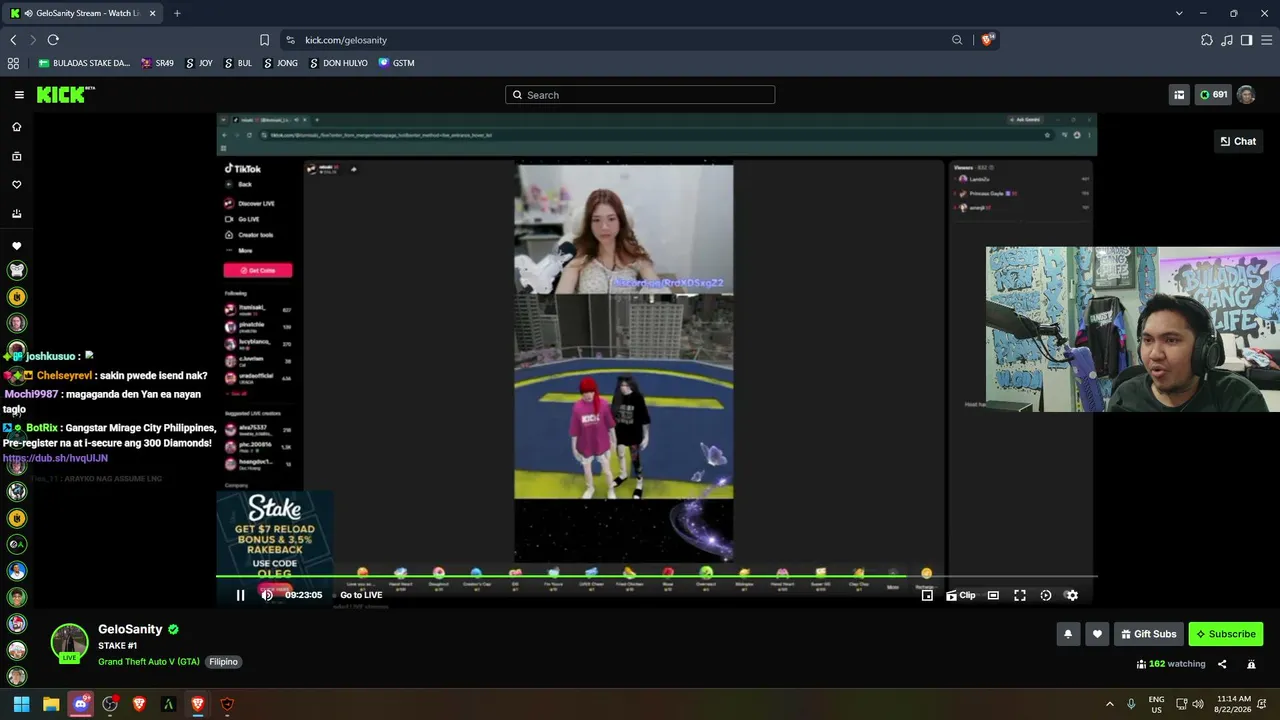The height and width of the screenshot is (720, 1280).
Task: Click the Gift Subs button
Action: [1149, 634]
